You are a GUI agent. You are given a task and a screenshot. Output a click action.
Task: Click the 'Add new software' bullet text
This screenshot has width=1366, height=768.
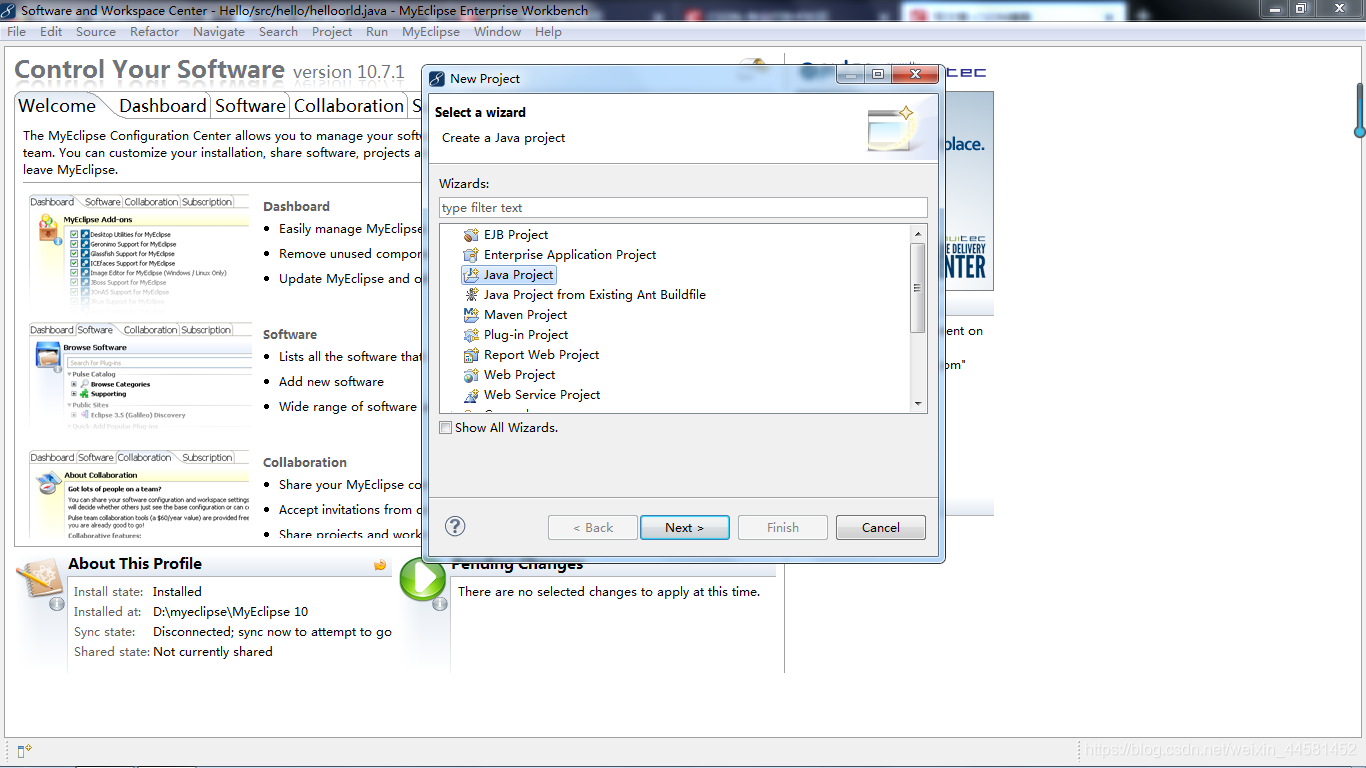tap(331, 382)
